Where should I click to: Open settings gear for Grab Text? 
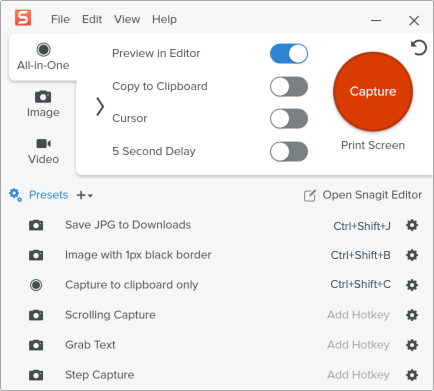coord(412,345)
